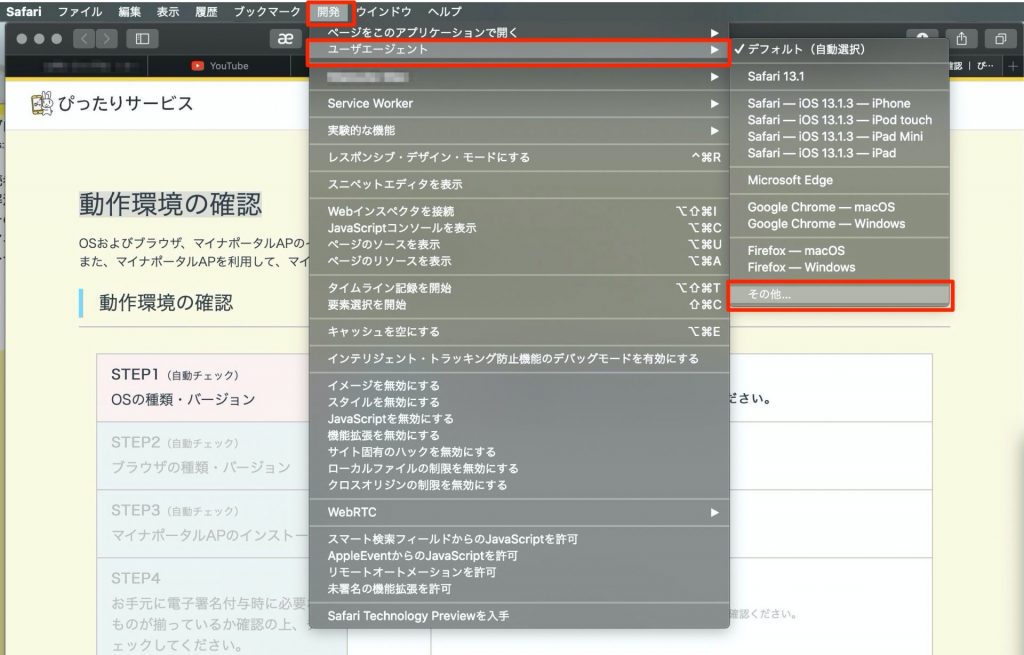1024x655 pixels.
Task: Open the ヘルプ menu
Action: click(x=445, y=12)
